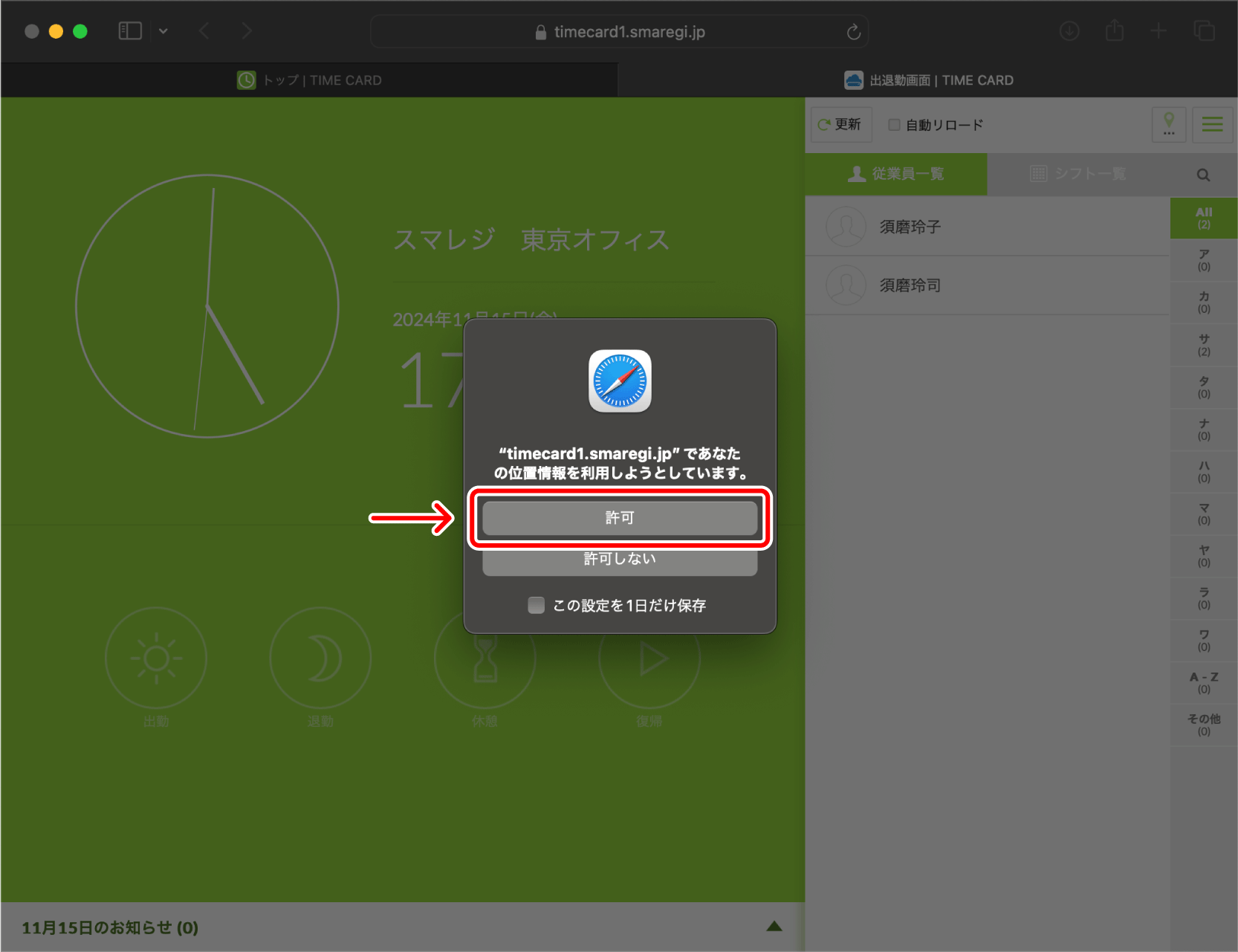Open the Safari tab overview icon
The width and height of the screenshot is (1238, 952).
pyautogui.click(x=1204, y=31)
